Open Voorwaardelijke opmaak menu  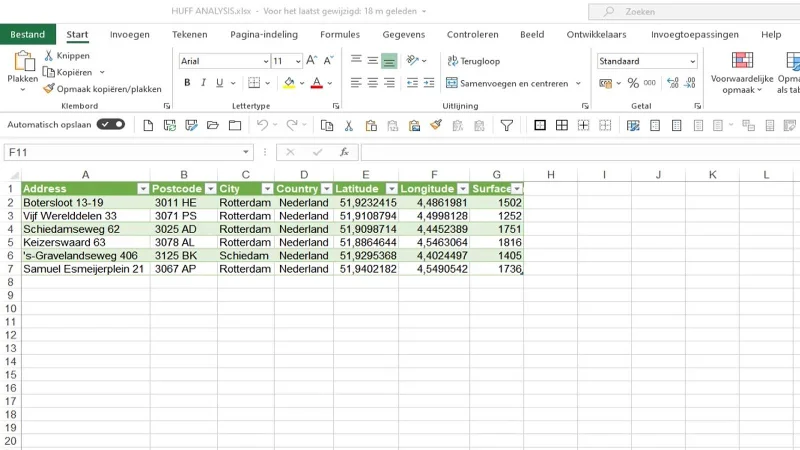coord(742,72)
